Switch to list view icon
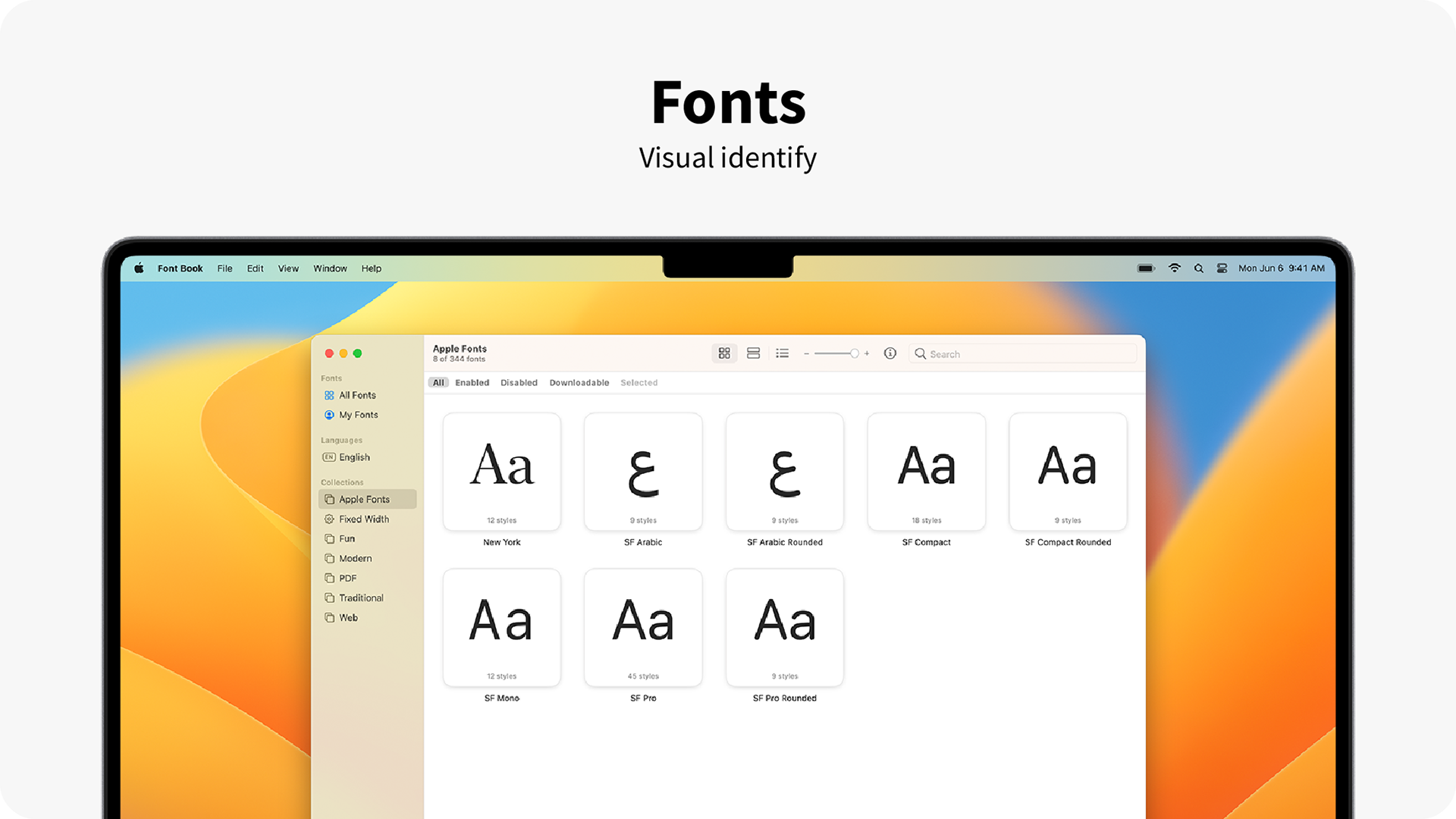The width and height of the screenshot is (1456, 819). point(782,353)
